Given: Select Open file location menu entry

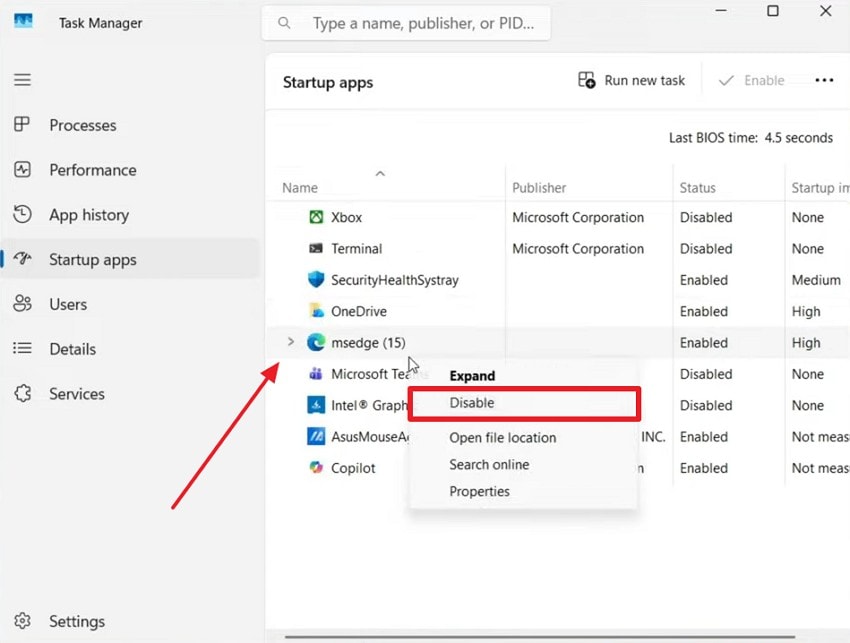Looking at the screenshot, I should click(502, 437).
